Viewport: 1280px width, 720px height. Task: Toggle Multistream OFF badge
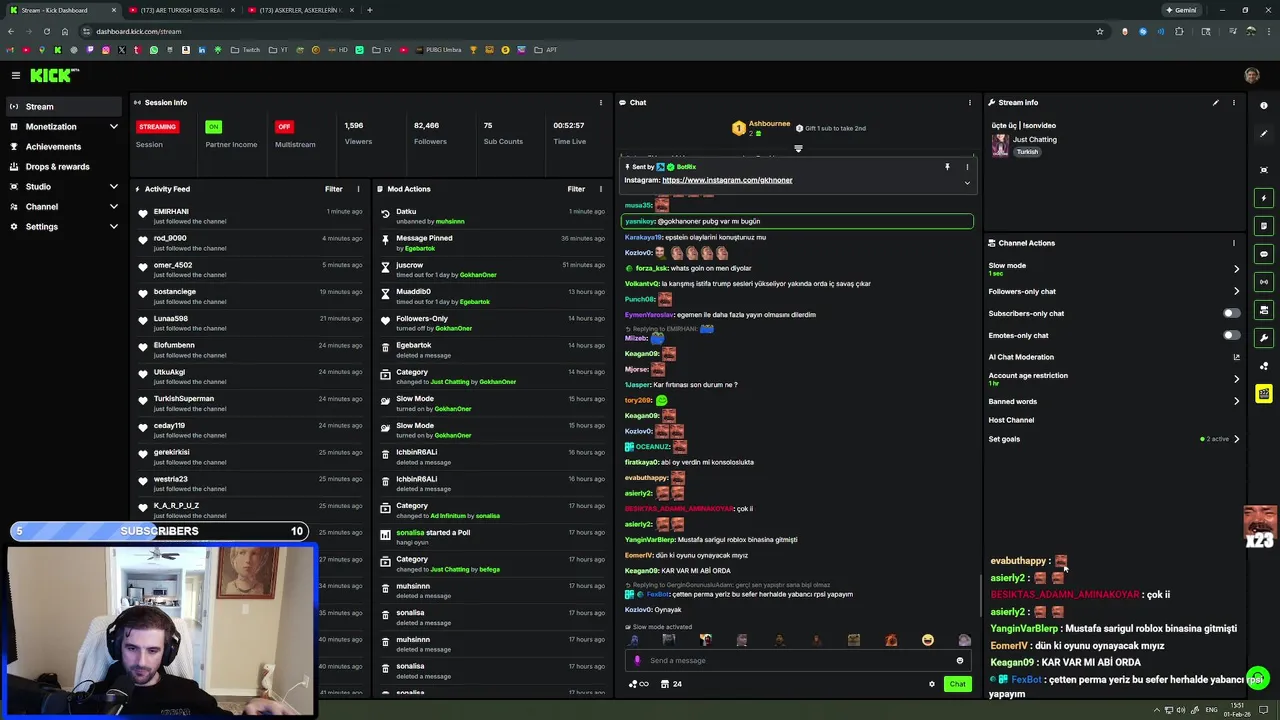pos(284,127)
